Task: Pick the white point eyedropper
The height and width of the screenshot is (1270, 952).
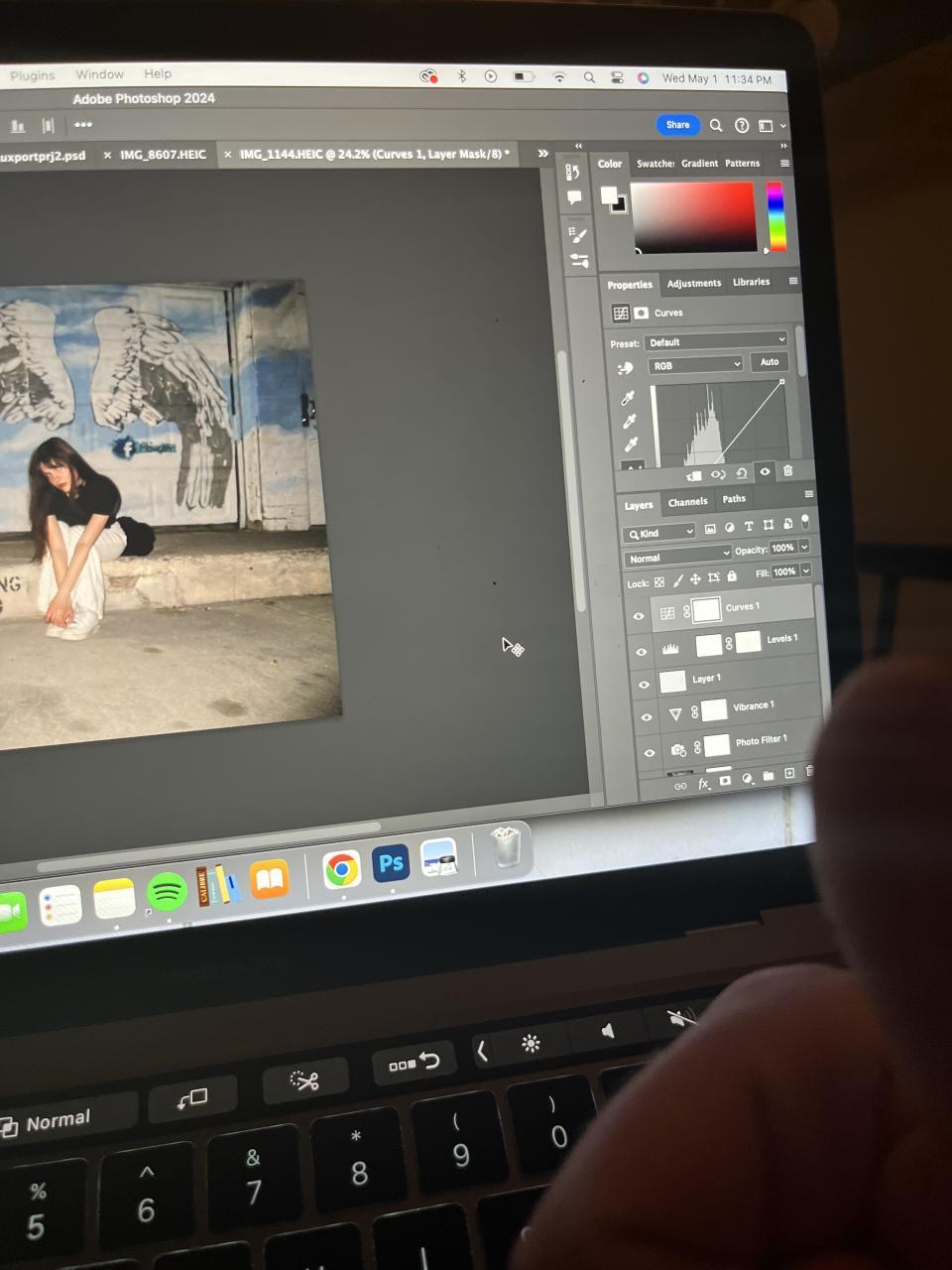Action: point(631,444)
